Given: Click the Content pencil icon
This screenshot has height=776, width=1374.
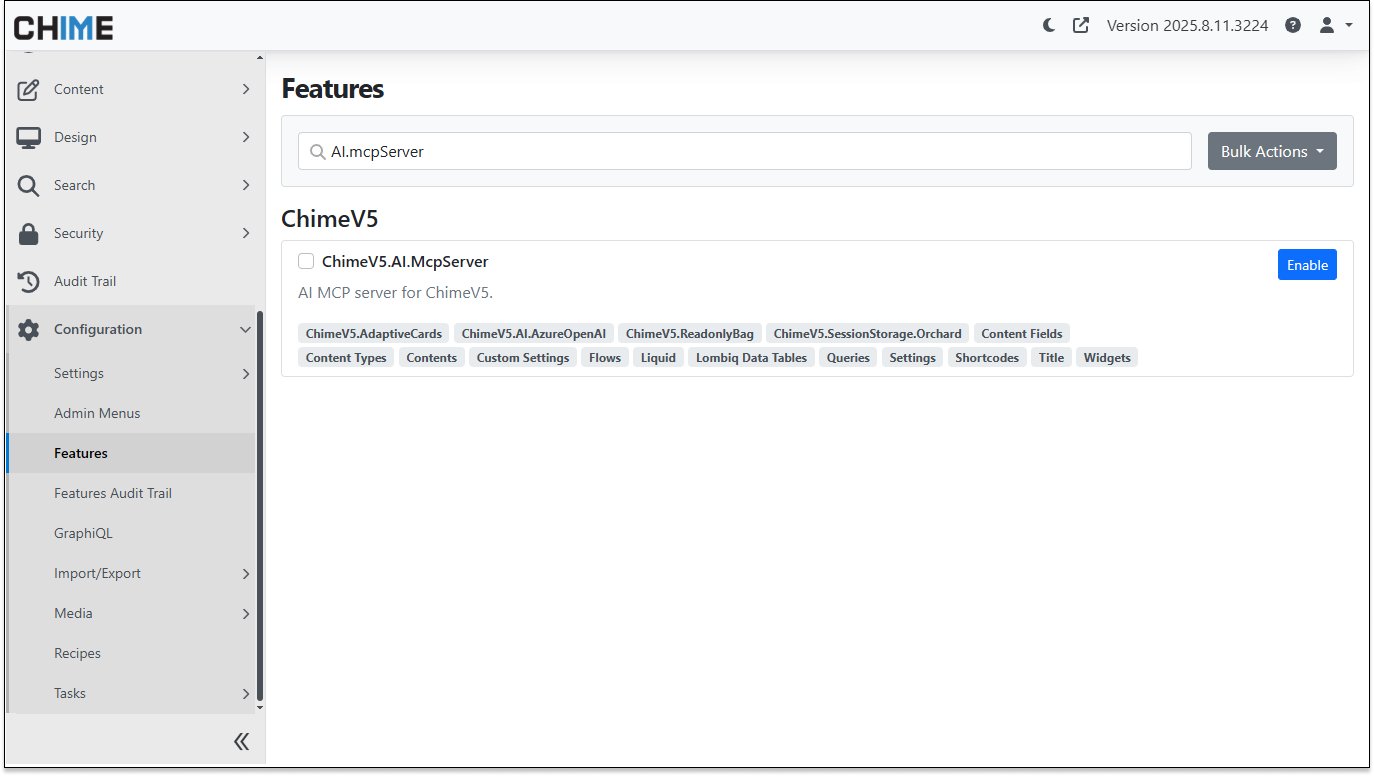Looking at the screenshot, I should (29, 89).
